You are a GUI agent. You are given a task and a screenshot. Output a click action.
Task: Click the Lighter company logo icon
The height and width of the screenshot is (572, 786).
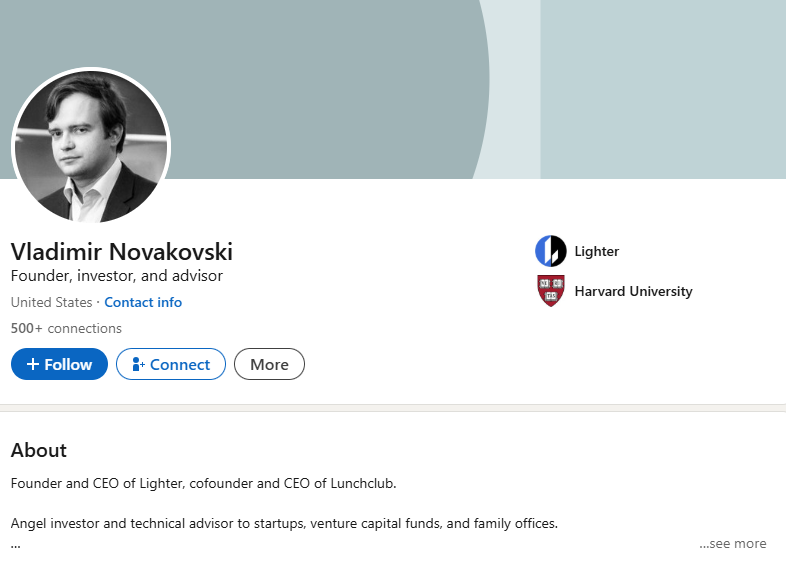pyautogui.click(x=550, y=251)
